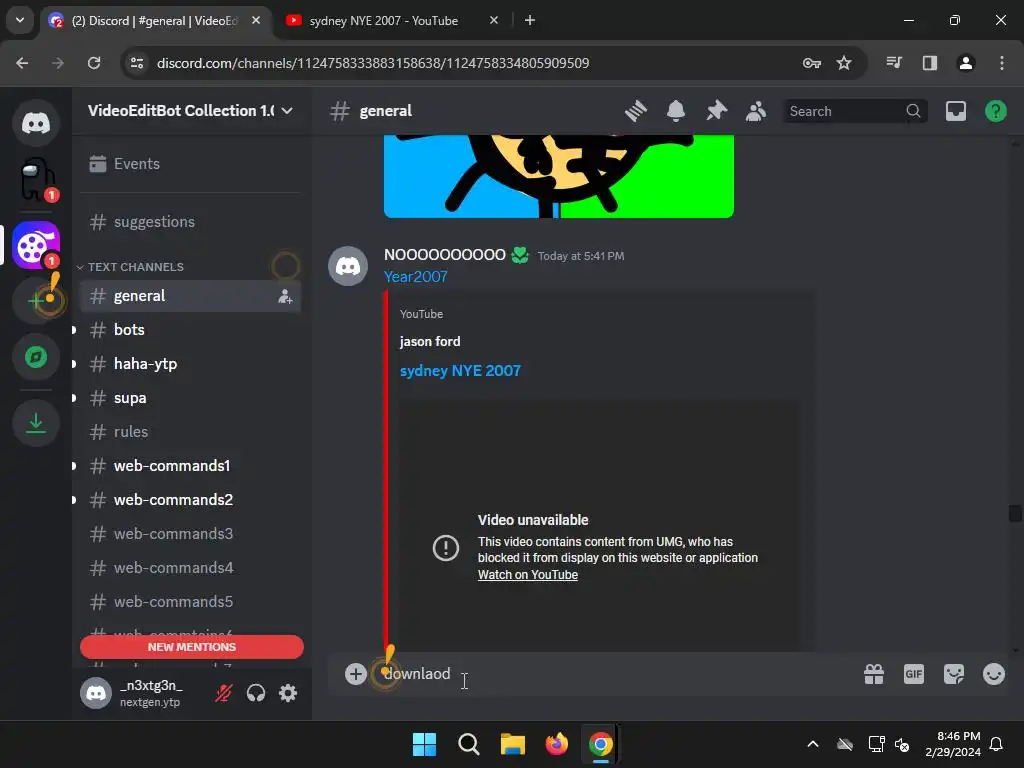Open the bots channel
Image resolution: width=1024 pixels, height=768 pixels.
click(190, 330)
